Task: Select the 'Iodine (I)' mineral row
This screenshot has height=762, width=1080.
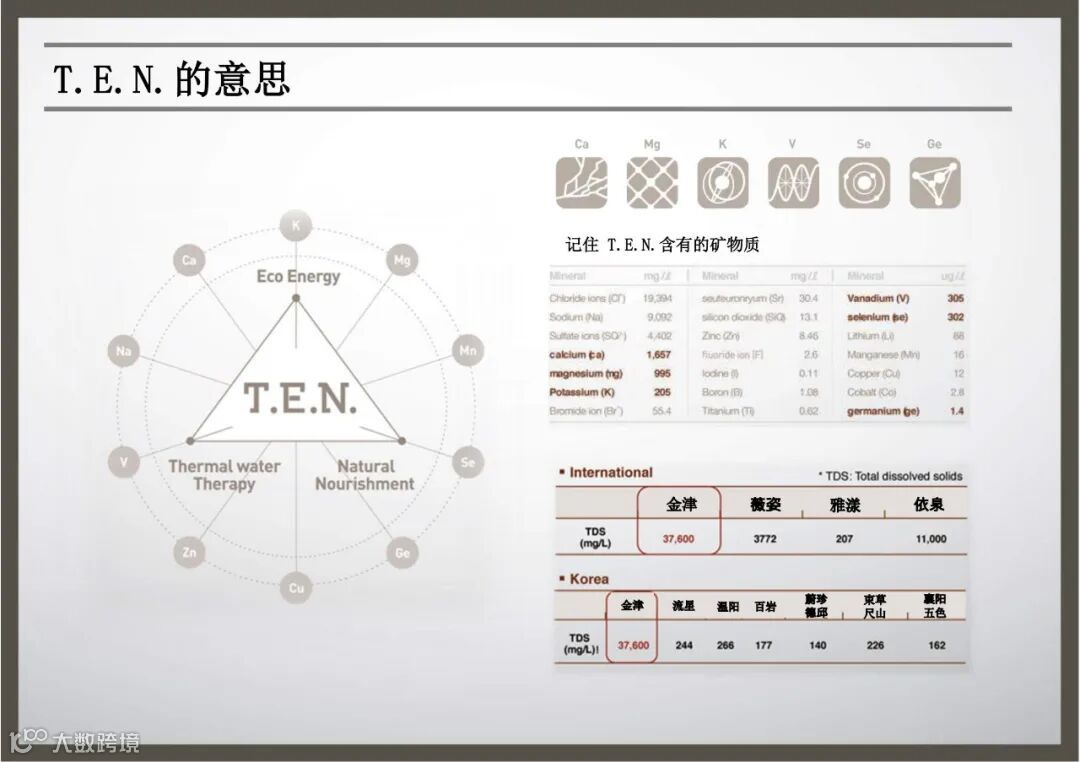Action: click(x=760, y=373)
